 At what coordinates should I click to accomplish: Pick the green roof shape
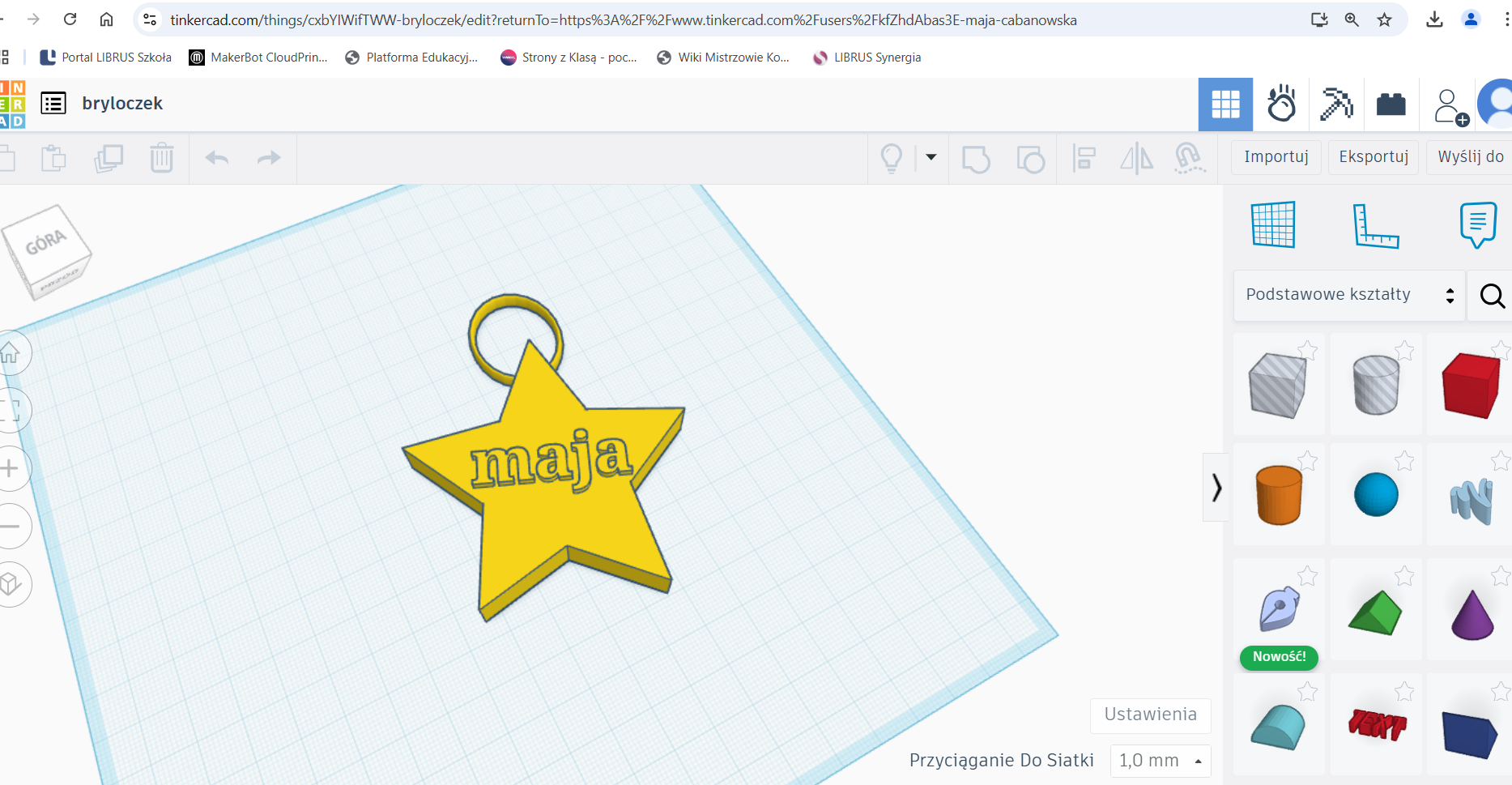click(x=1375, y=612)
